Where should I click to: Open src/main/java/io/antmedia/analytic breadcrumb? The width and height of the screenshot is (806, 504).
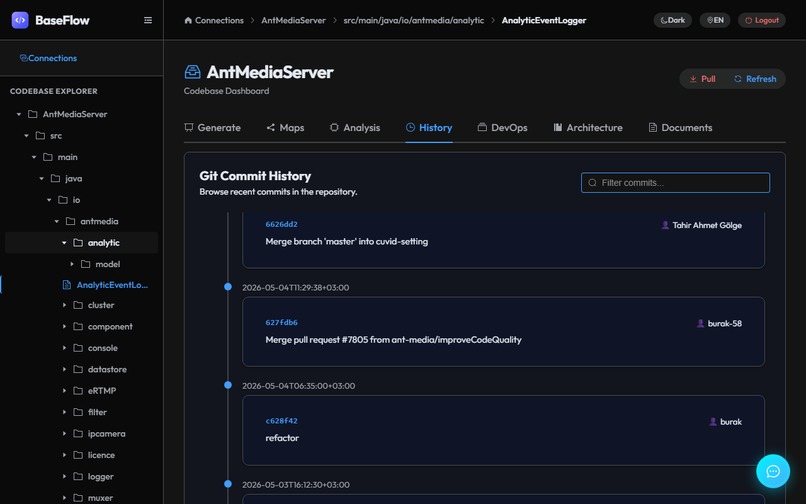tap(414, 21)
